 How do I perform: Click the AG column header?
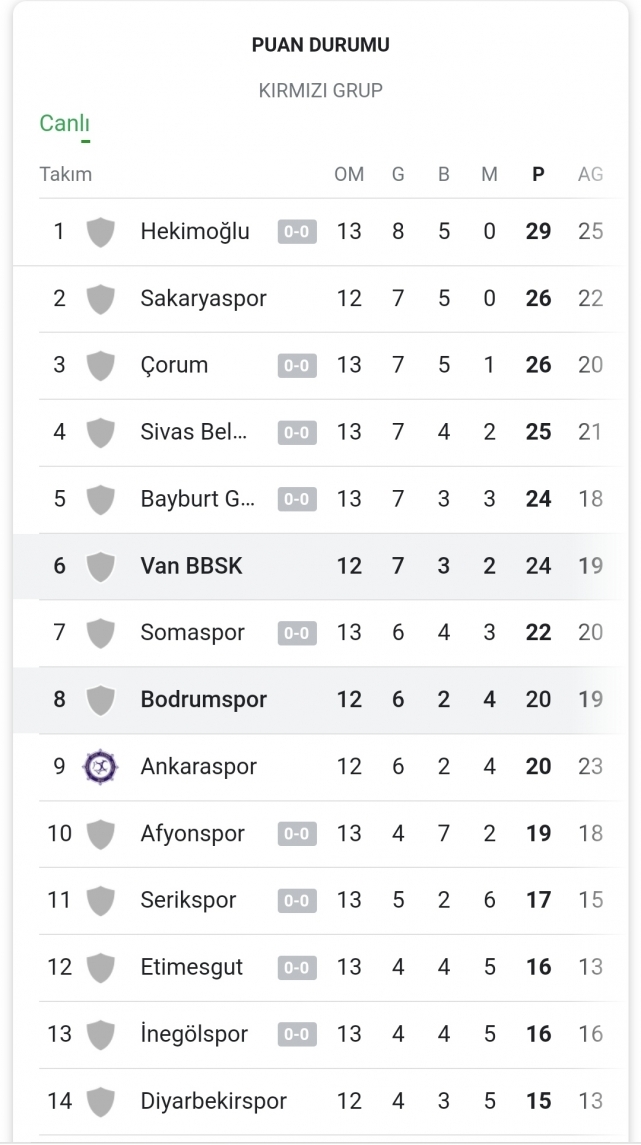pyautogui.click(x=590, y=174)
